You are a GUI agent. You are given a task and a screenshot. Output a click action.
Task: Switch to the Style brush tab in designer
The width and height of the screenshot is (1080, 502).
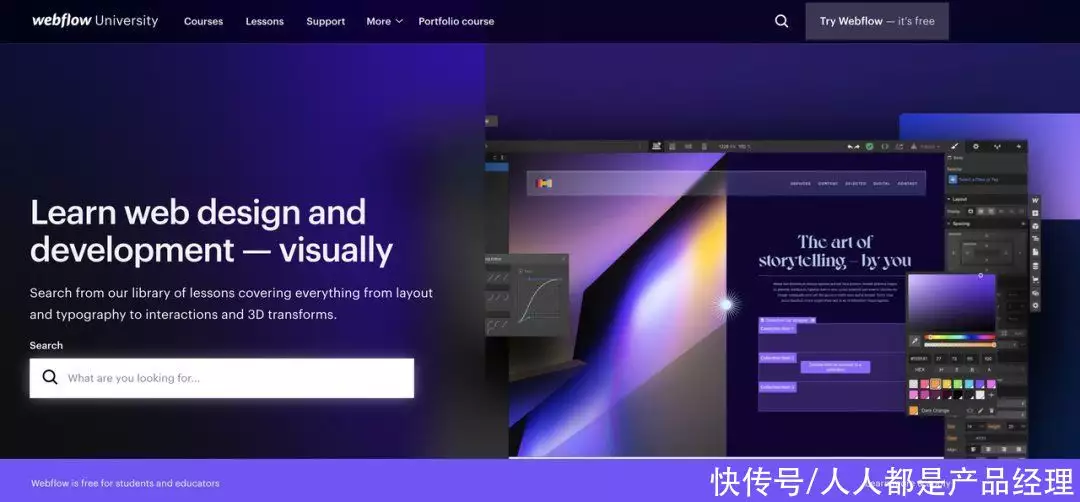coord(955,147)
